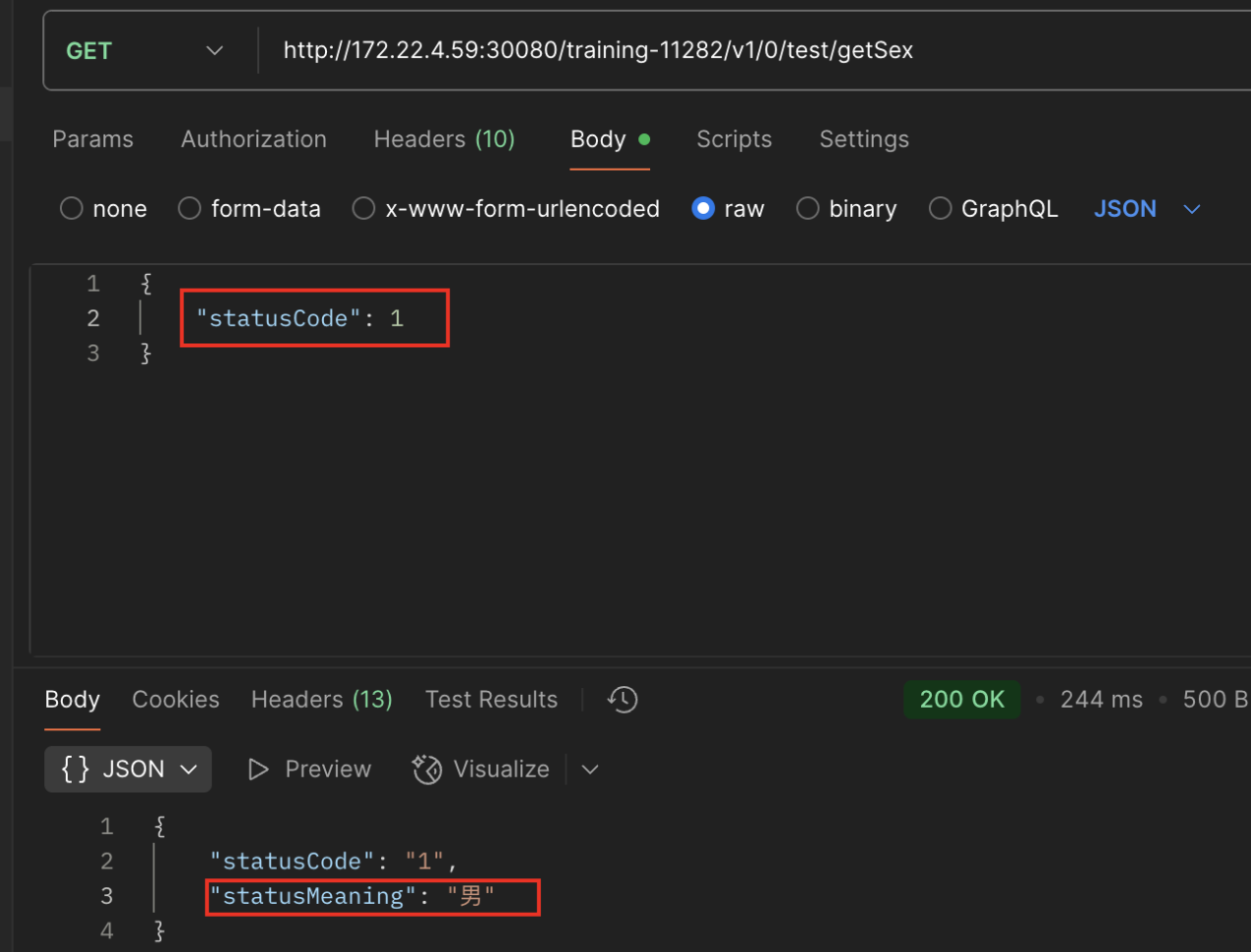
Task: Open the request Headers (10) tab
Action: tap(444, 139)
